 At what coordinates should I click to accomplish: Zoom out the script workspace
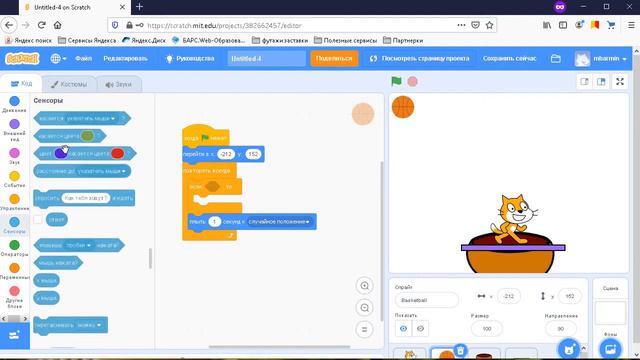point(364,308)
